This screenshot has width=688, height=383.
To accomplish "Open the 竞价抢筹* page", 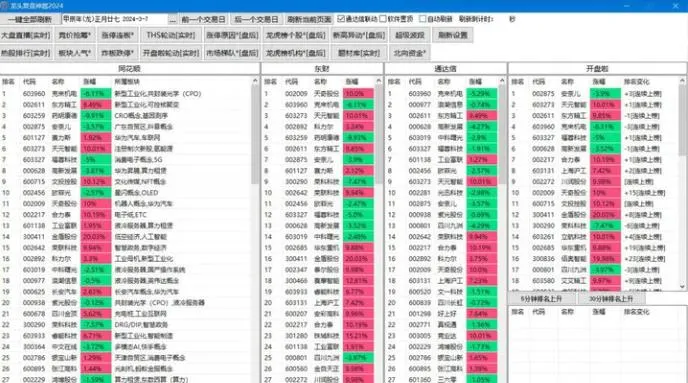I will pyautogui.click(x=75, y=35).
